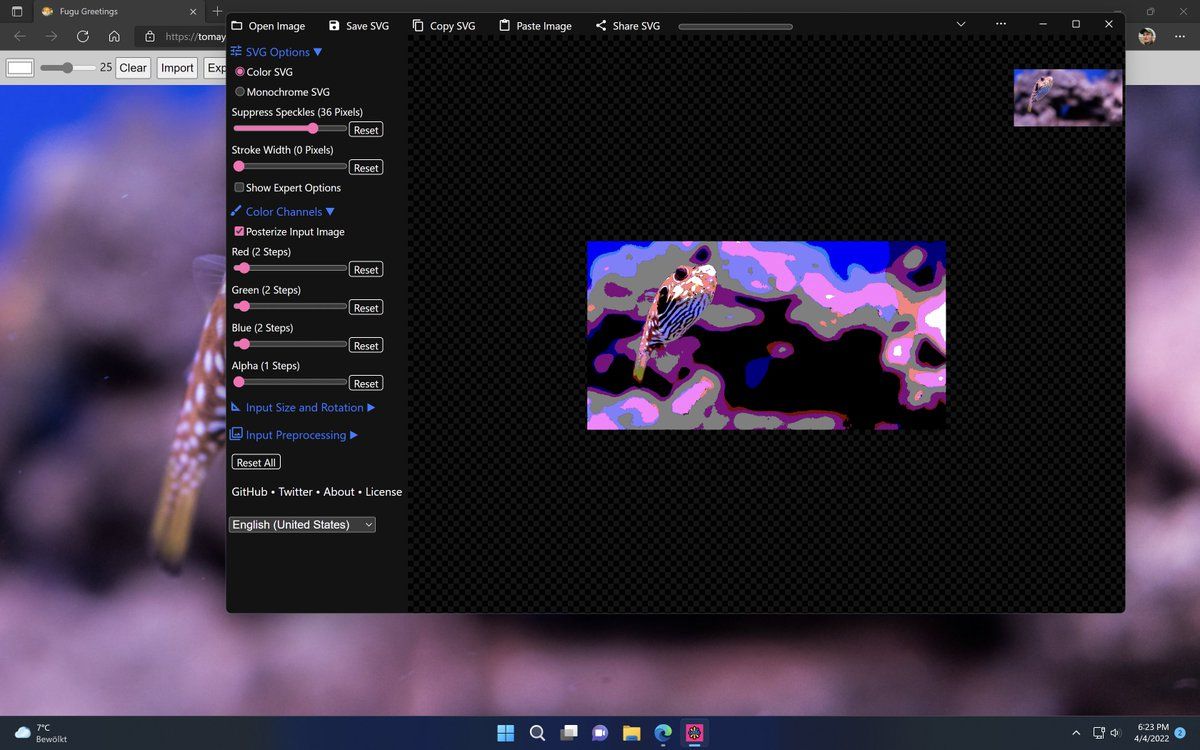Click the Copy SVG icon
Image resolution: width=1200 pixels, height=750 pixels.
418,25
